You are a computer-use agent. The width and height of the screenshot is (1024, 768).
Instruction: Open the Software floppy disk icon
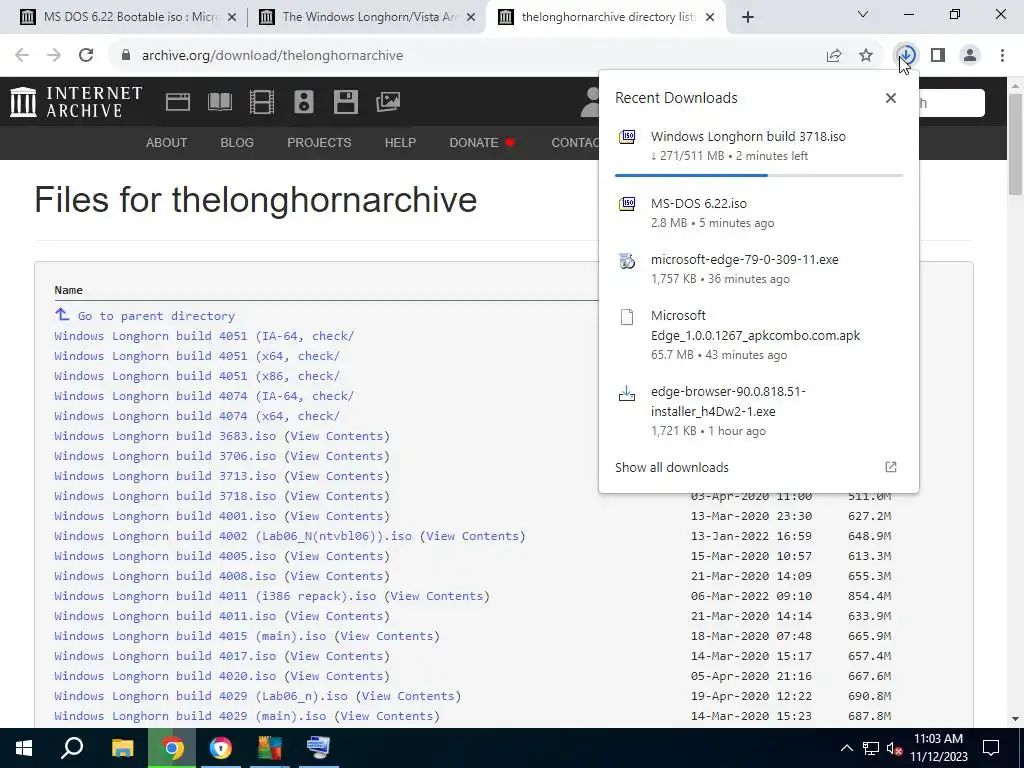point(345,102)
